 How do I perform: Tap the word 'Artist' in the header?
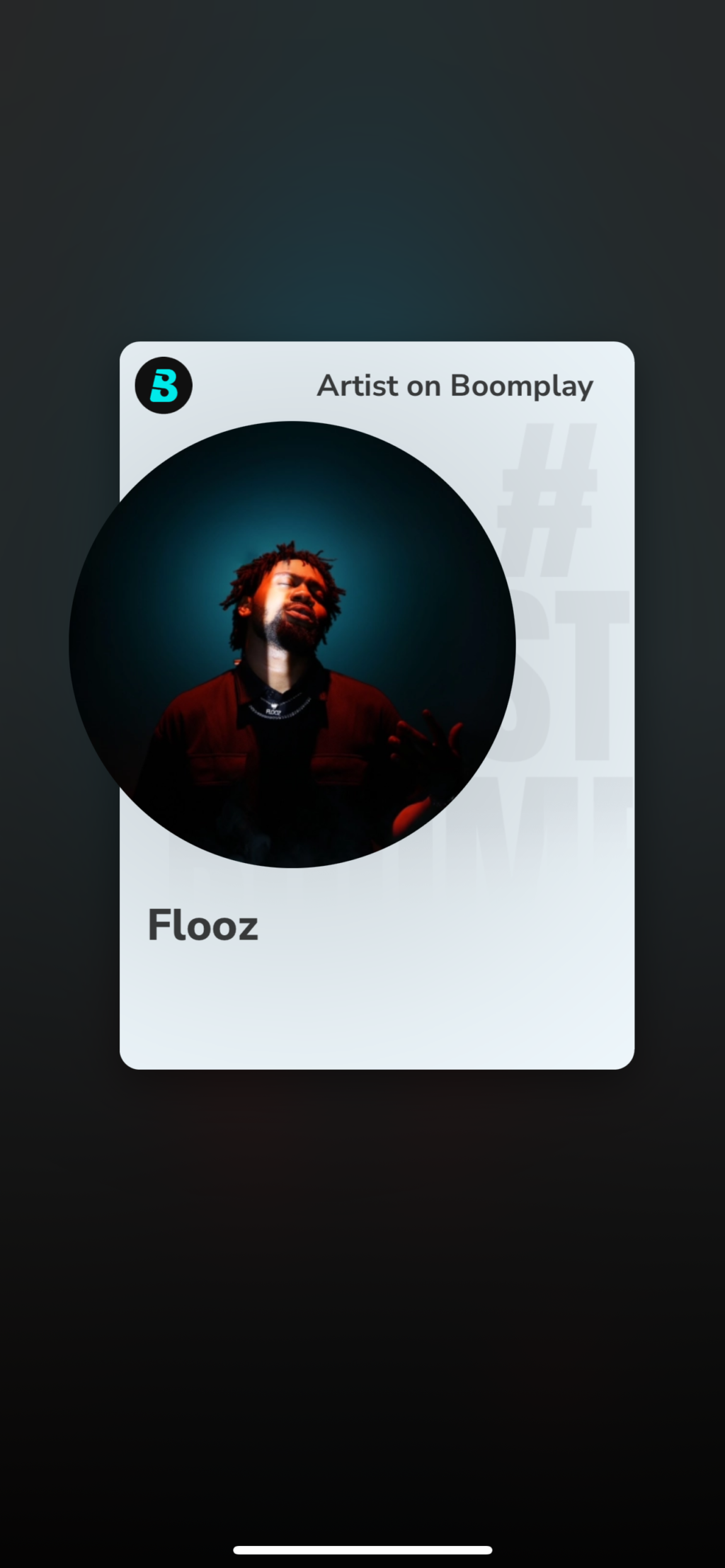(358, 386)
